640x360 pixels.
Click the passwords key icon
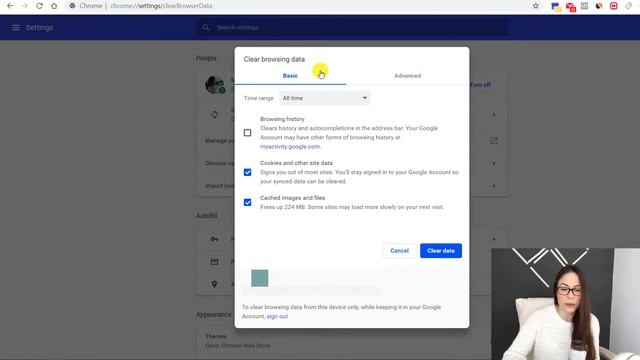click(214, 239)
